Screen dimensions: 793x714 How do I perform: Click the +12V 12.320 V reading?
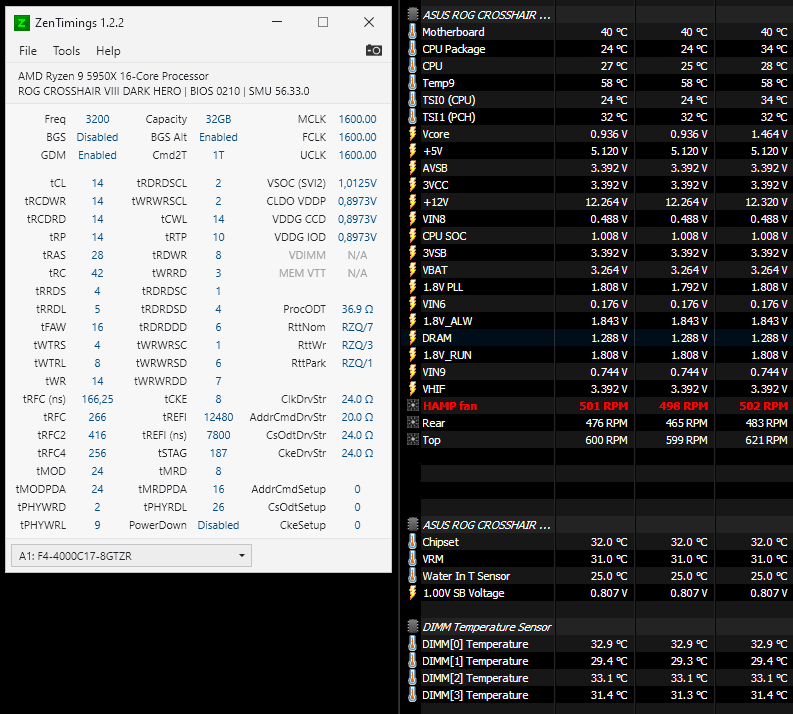pos(766,202)
